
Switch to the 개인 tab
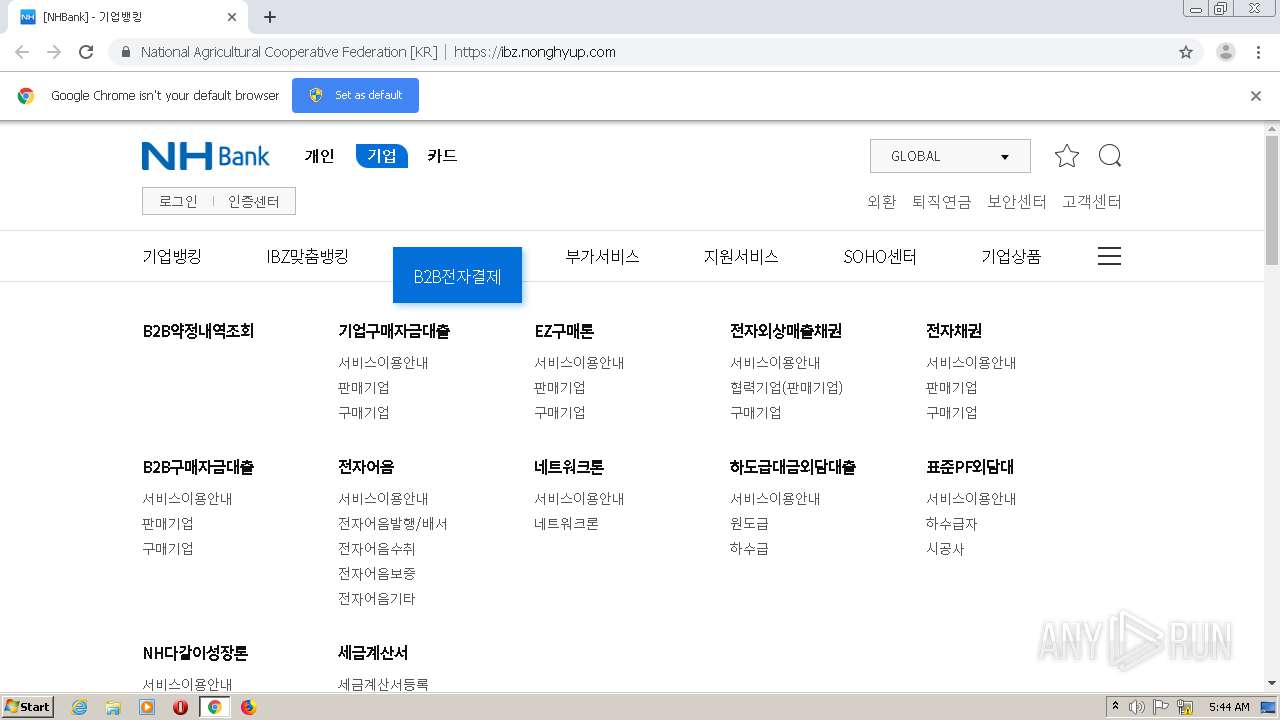(319, 156)
